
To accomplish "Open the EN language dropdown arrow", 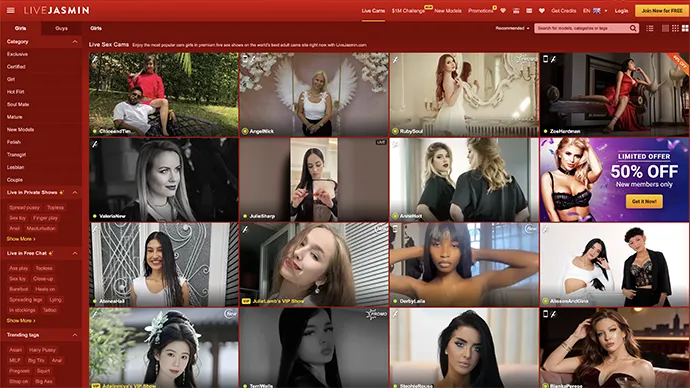I will (606, 11).
